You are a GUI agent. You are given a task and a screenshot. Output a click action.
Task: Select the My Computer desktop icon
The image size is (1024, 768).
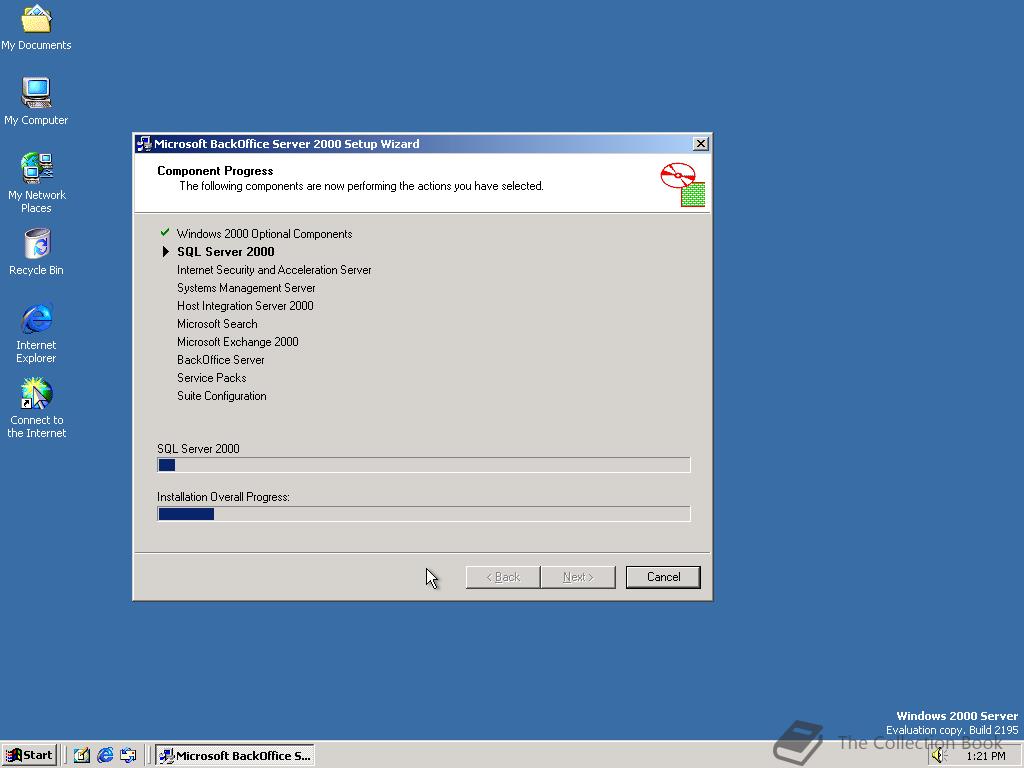coord(36,101)
